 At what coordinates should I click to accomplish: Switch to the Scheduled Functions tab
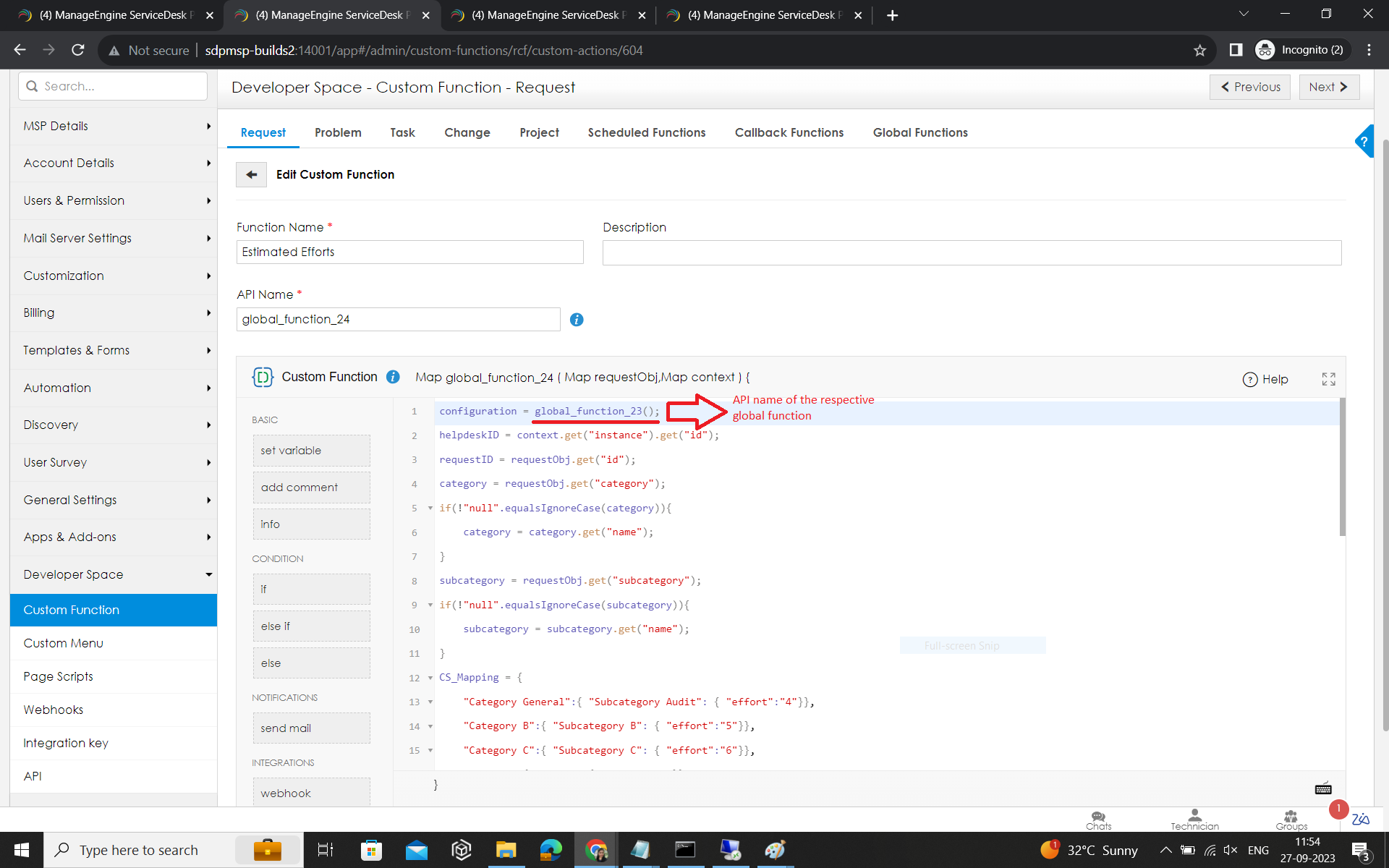(646, 132)
